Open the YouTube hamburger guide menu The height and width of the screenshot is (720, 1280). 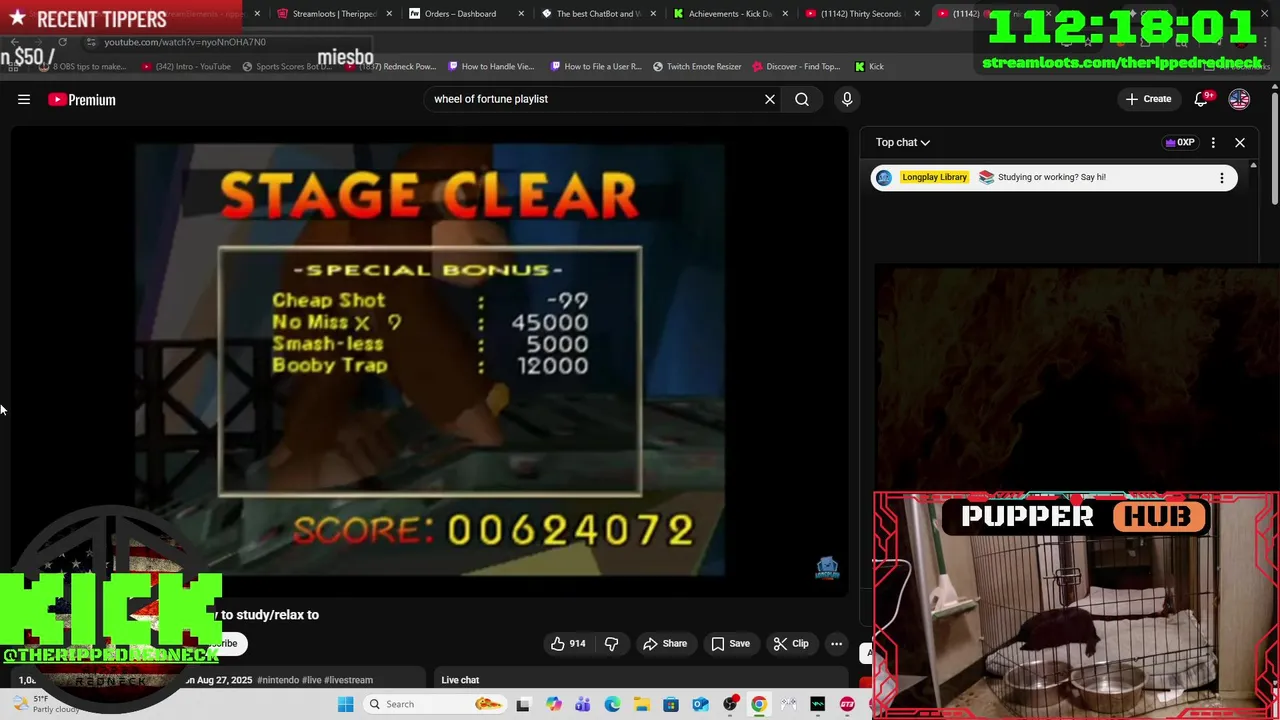tap(24, 99)
